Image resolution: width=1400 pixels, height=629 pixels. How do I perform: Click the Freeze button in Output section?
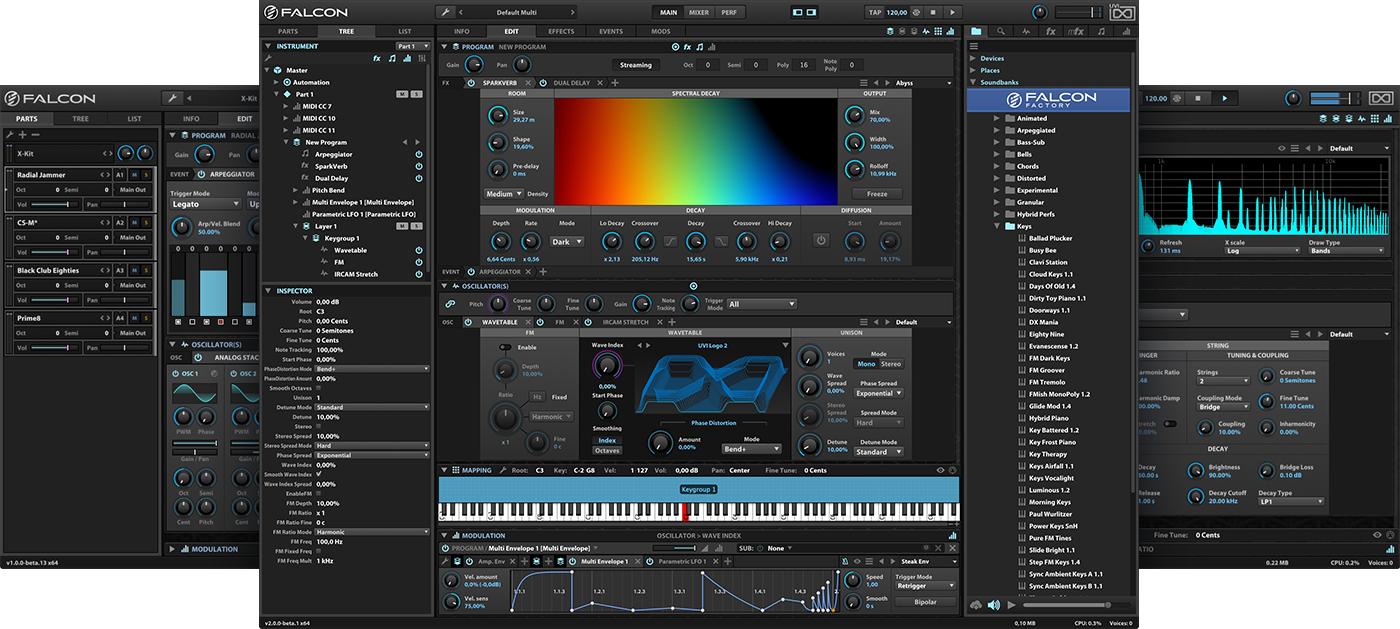point(877,194)
